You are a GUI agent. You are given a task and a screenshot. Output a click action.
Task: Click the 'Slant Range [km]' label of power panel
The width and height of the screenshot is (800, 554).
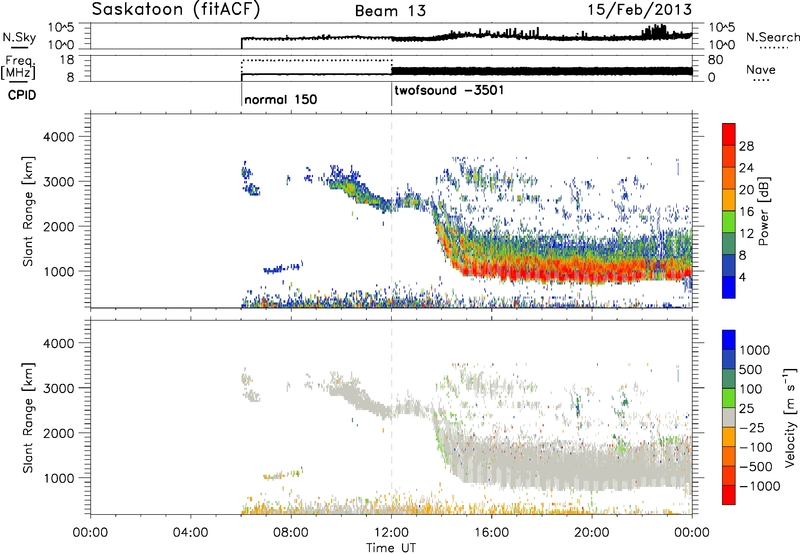(28, 211)
